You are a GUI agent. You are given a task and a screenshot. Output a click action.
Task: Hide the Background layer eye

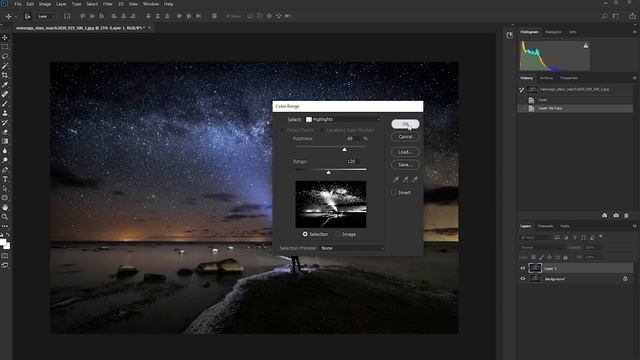(523, 279)
